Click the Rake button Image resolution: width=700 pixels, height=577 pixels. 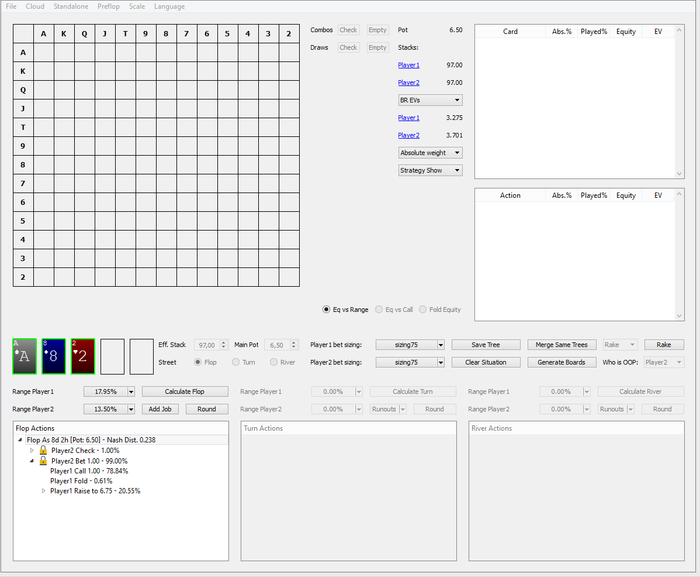coord(664,345)
